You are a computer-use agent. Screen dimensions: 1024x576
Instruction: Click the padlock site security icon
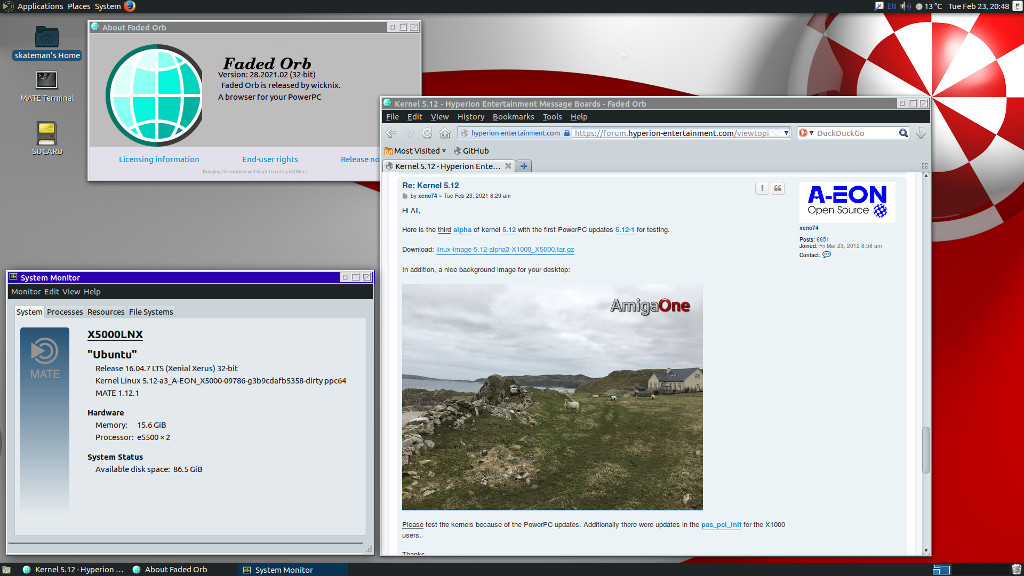567,133
